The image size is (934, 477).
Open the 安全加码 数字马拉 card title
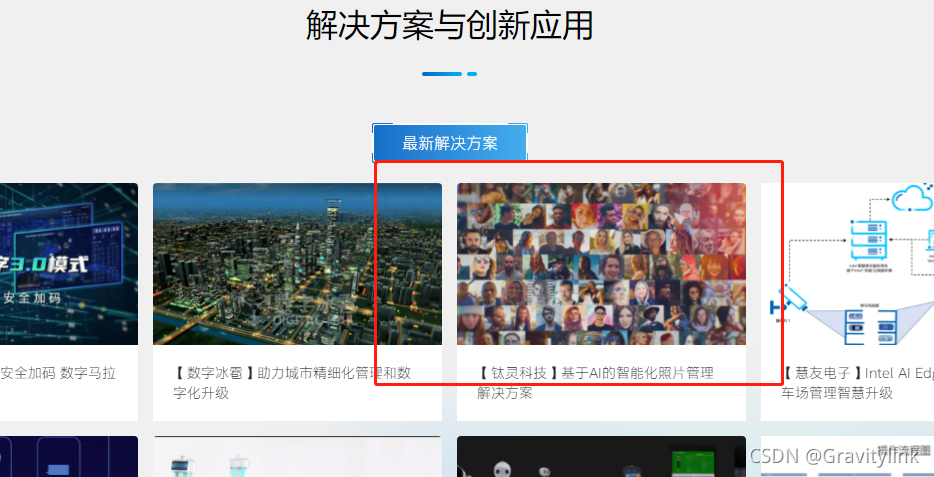58,373
